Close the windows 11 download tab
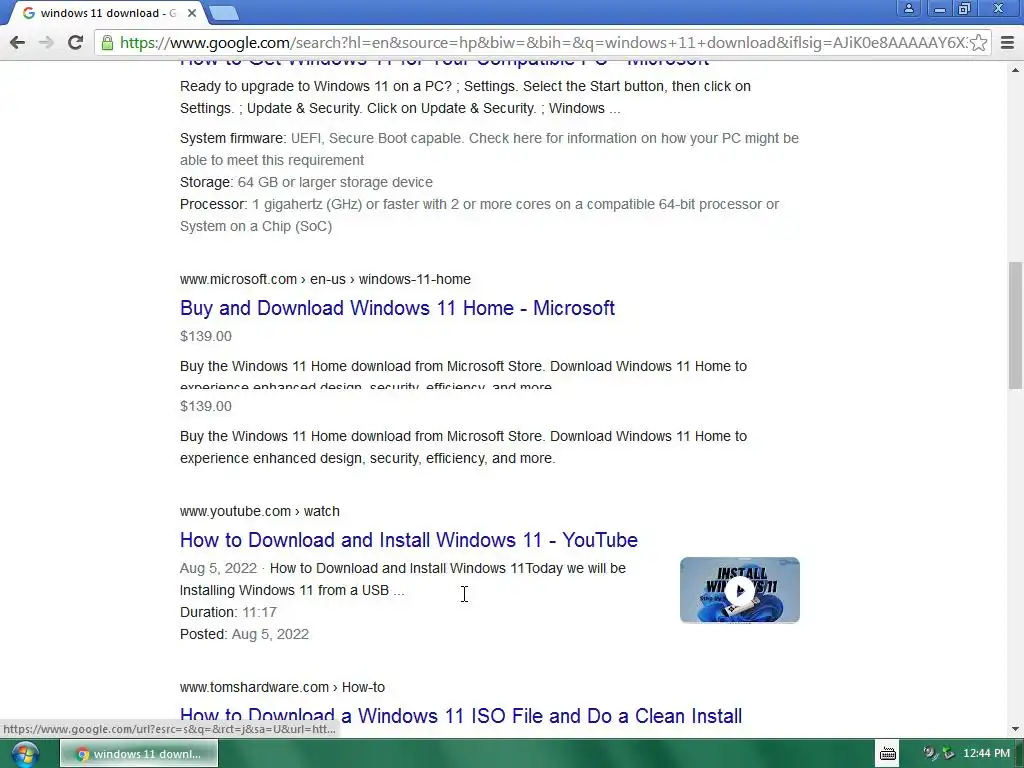Screen dimensions: 1024x768 (x=192, y=13)
